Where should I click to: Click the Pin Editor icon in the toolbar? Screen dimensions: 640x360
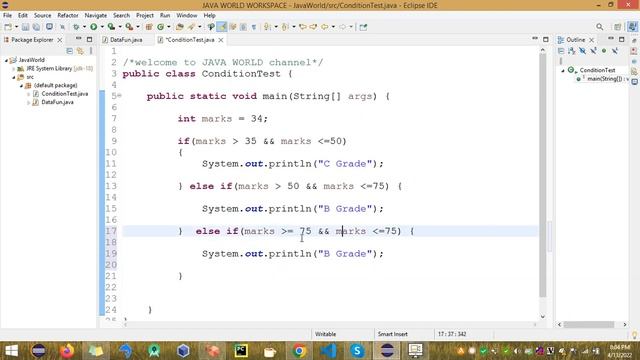point(363,27)
